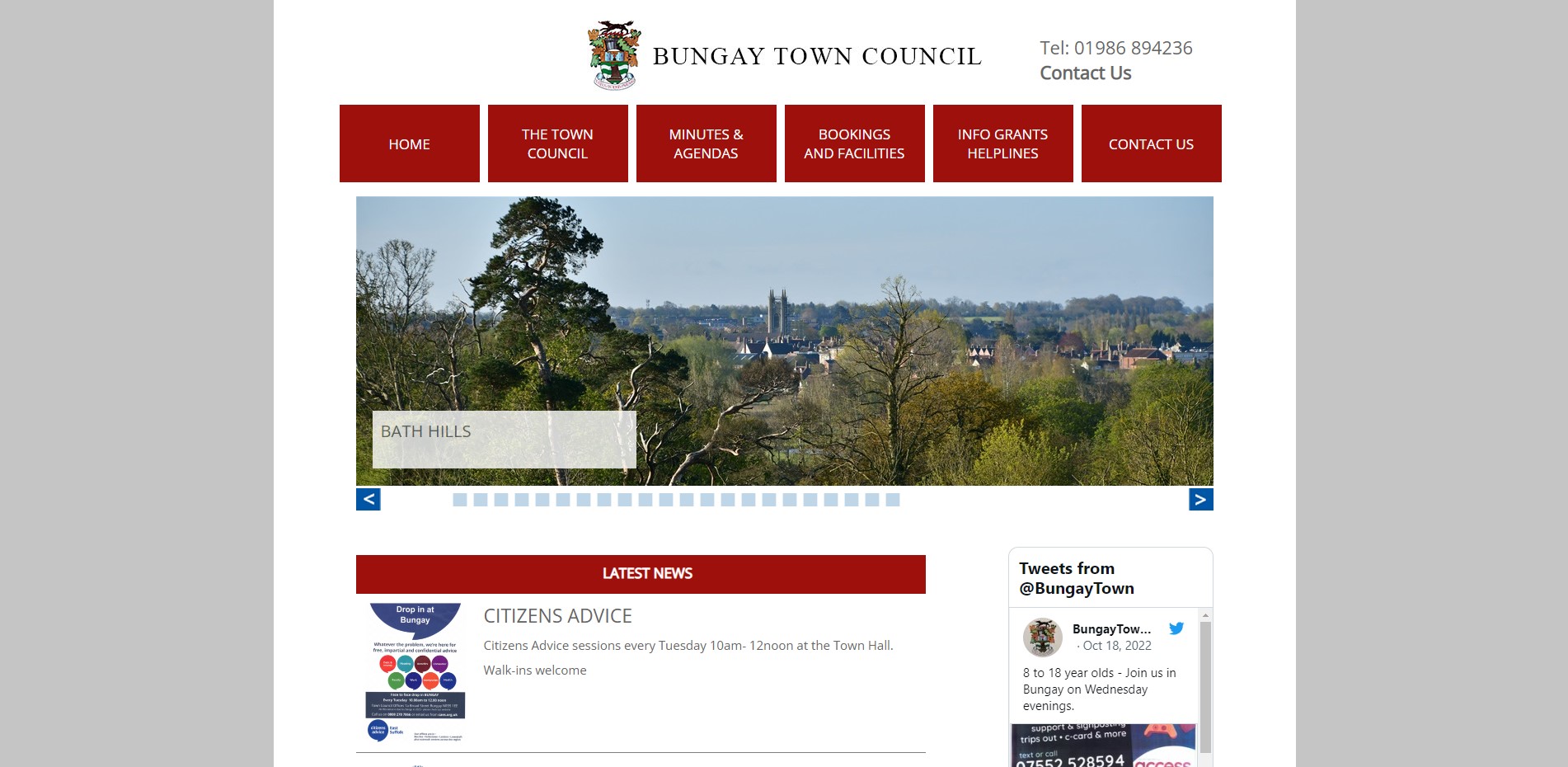The image size is (1568, 767).
Task: Open BOOKINGS AND FACILITIES menu
Action: [855, 144]
